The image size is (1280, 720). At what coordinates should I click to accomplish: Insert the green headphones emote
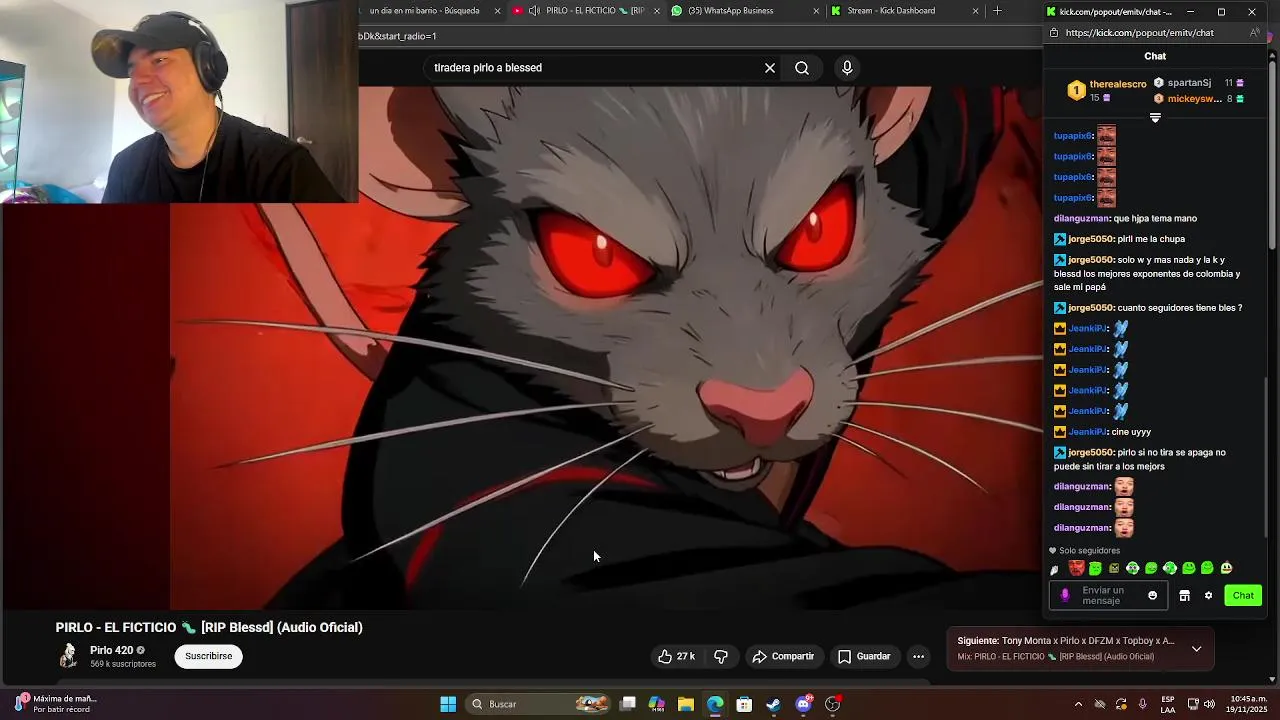click(1133, 568)
